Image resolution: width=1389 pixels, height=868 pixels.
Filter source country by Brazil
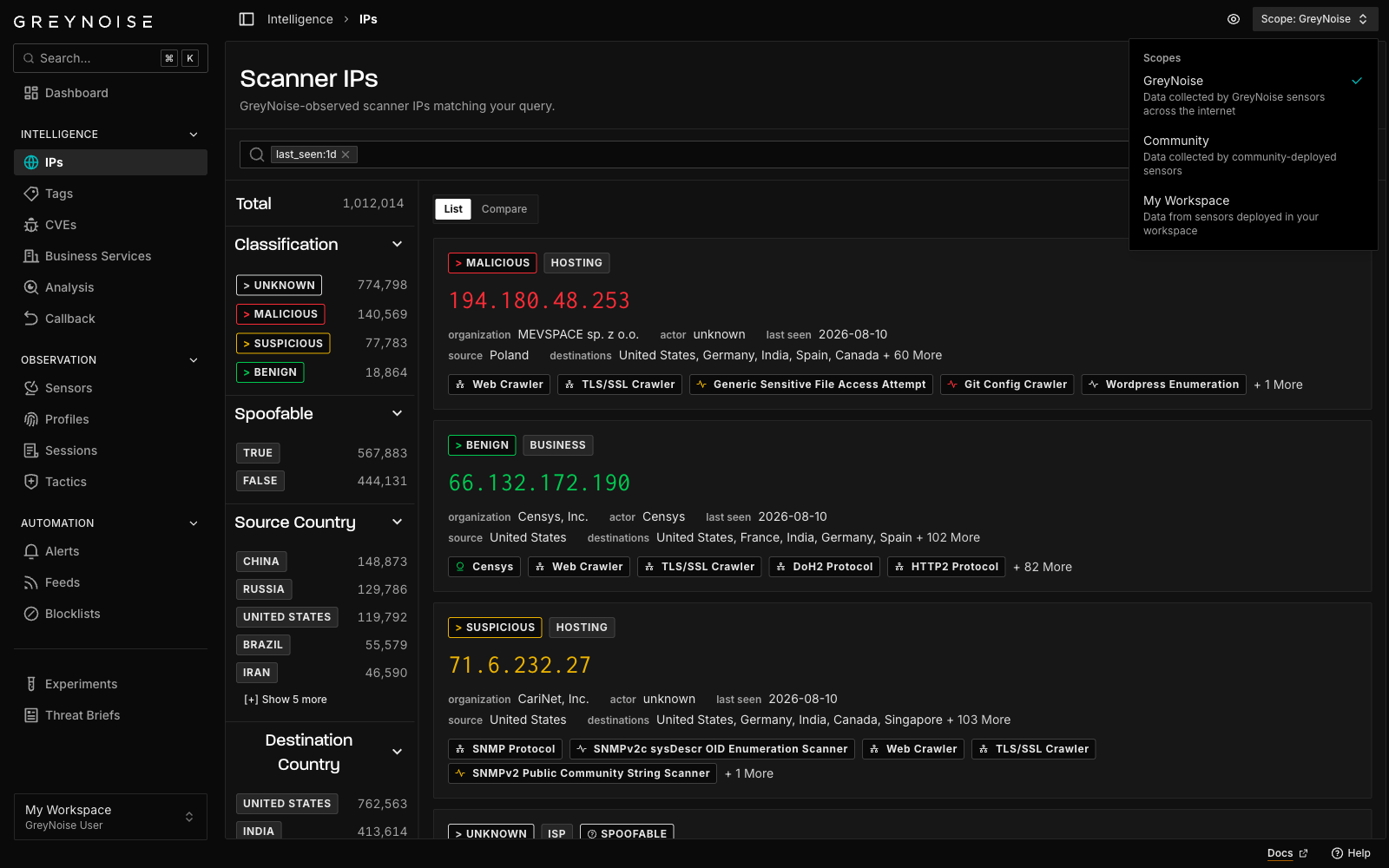coord(263,645)
